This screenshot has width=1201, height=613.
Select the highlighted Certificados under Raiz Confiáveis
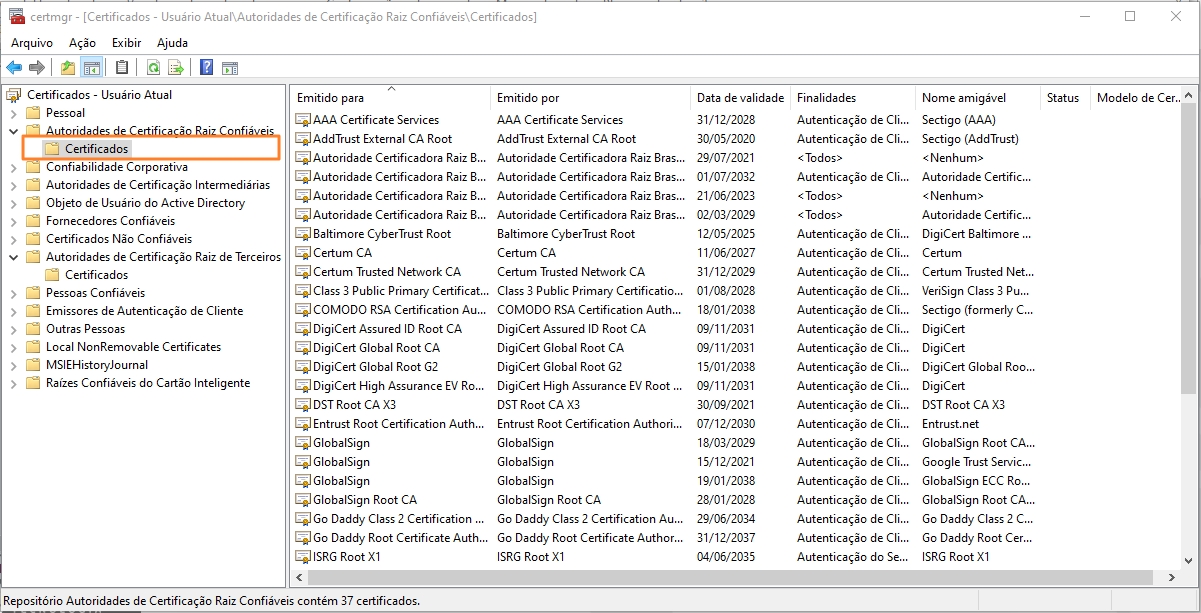tap(96, 149)
